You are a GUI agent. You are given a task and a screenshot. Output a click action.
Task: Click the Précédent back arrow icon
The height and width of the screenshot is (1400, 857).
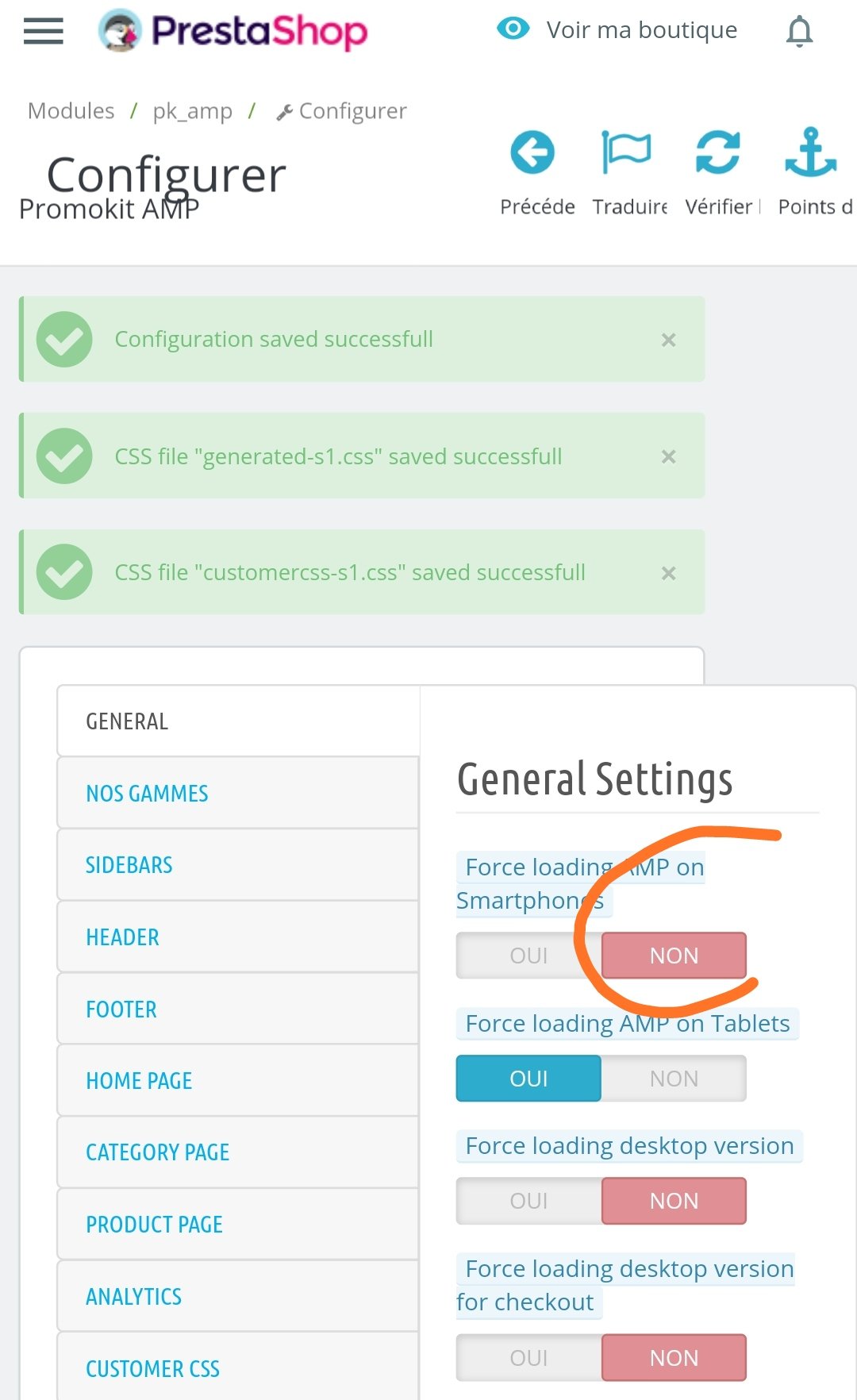point(532,152)
